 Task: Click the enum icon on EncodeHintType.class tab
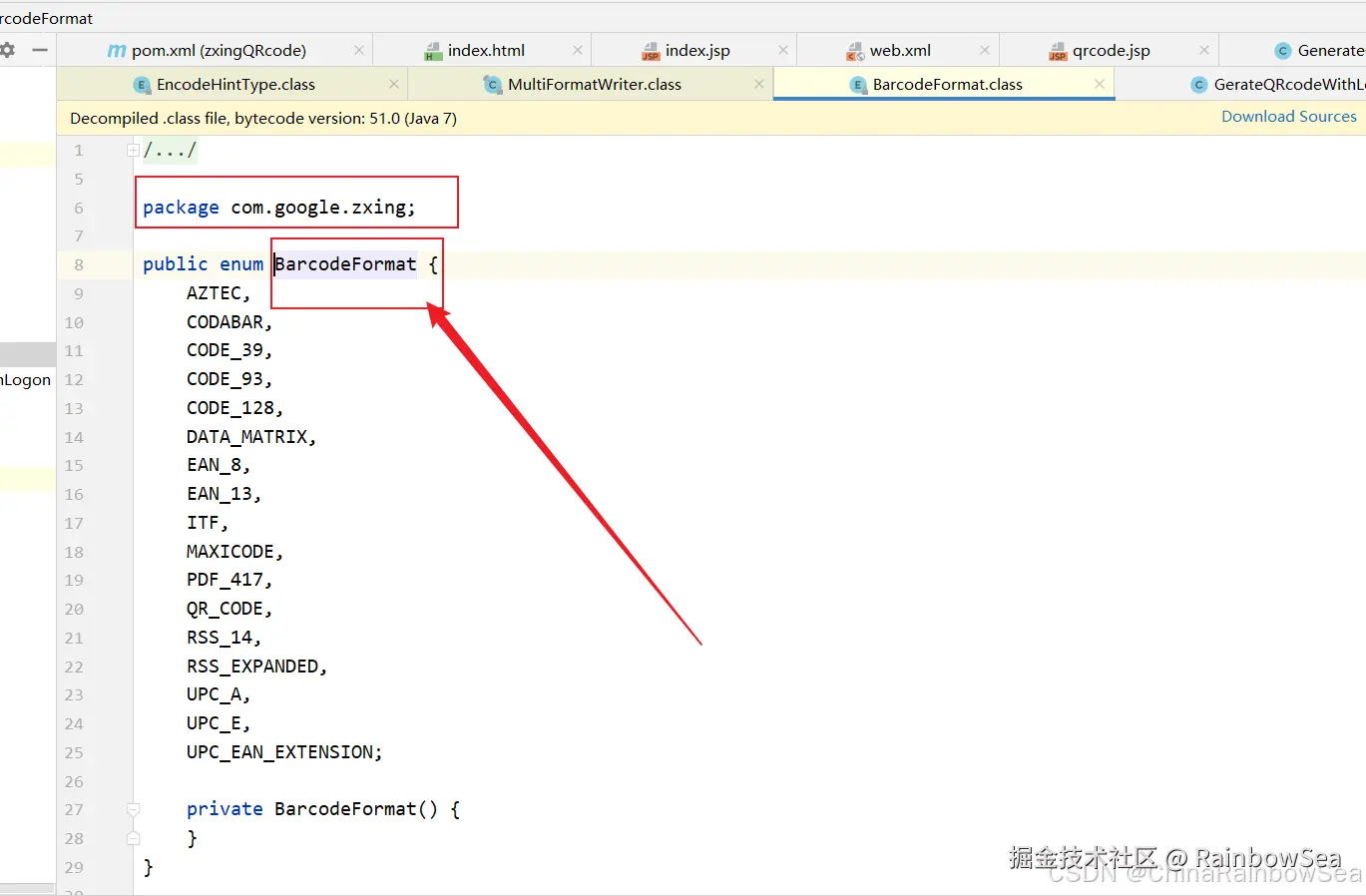point(142,85)
